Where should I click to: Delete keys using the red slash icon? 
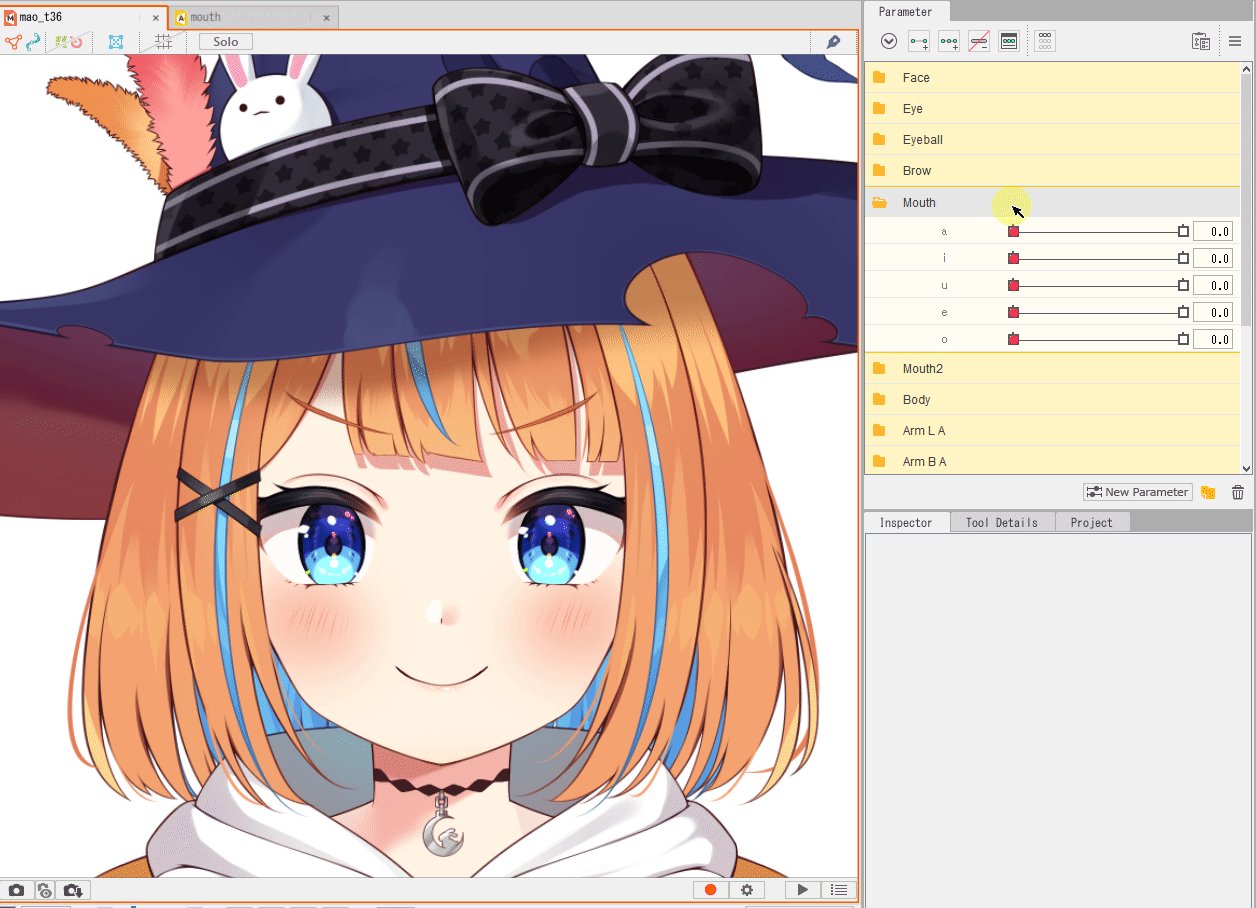979,41
